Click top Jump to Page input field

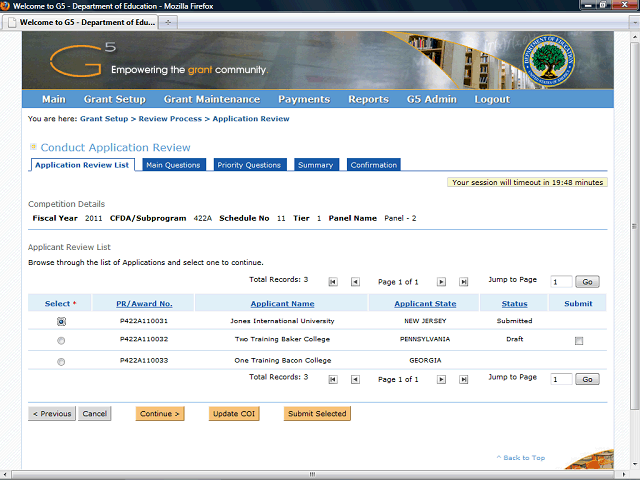tap(561, 282)
